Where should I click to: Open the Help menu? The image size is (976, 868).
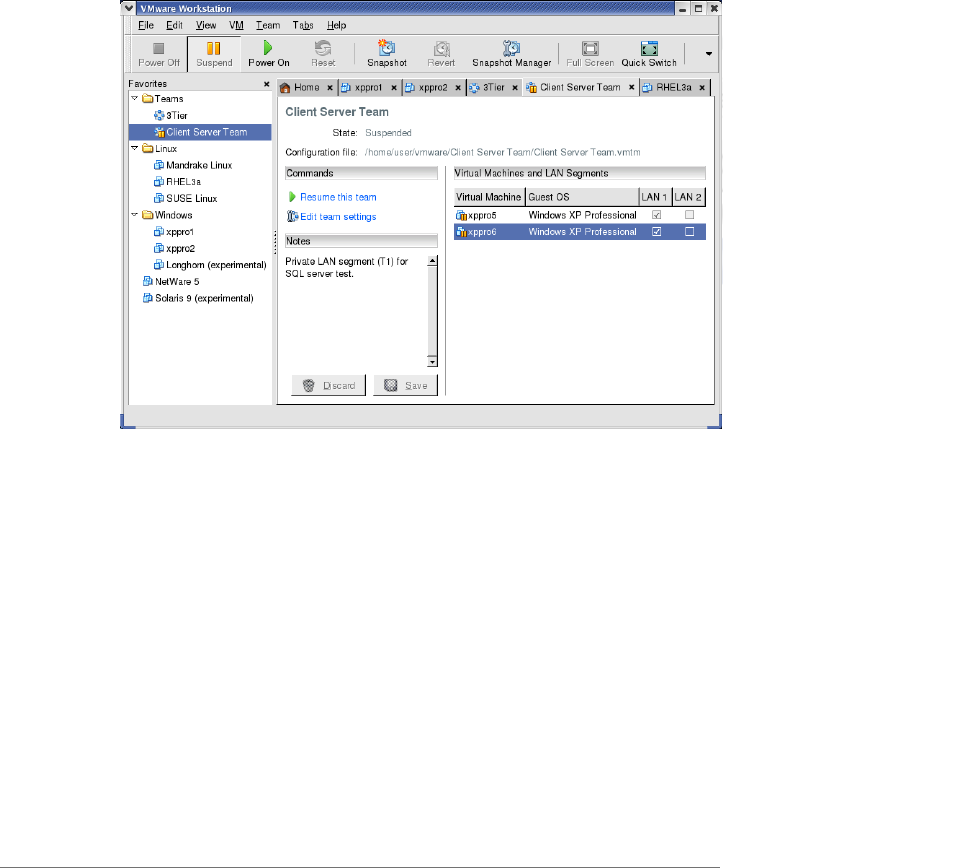tap(336, 26)
